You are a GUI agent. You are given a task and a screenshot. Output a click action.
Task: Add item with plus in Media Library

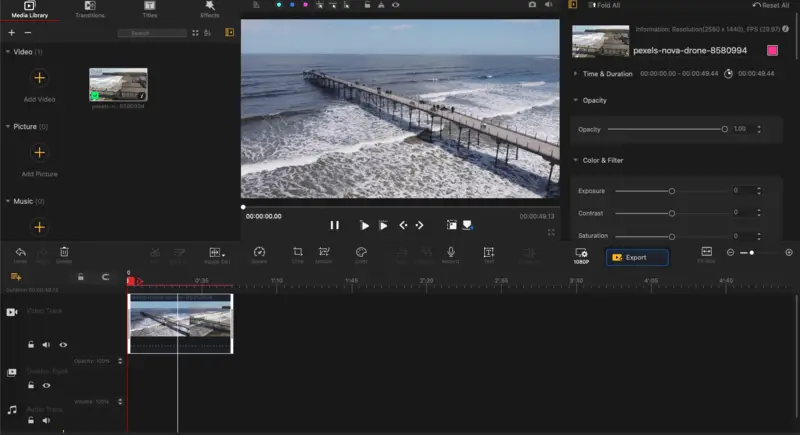[11, 33]
